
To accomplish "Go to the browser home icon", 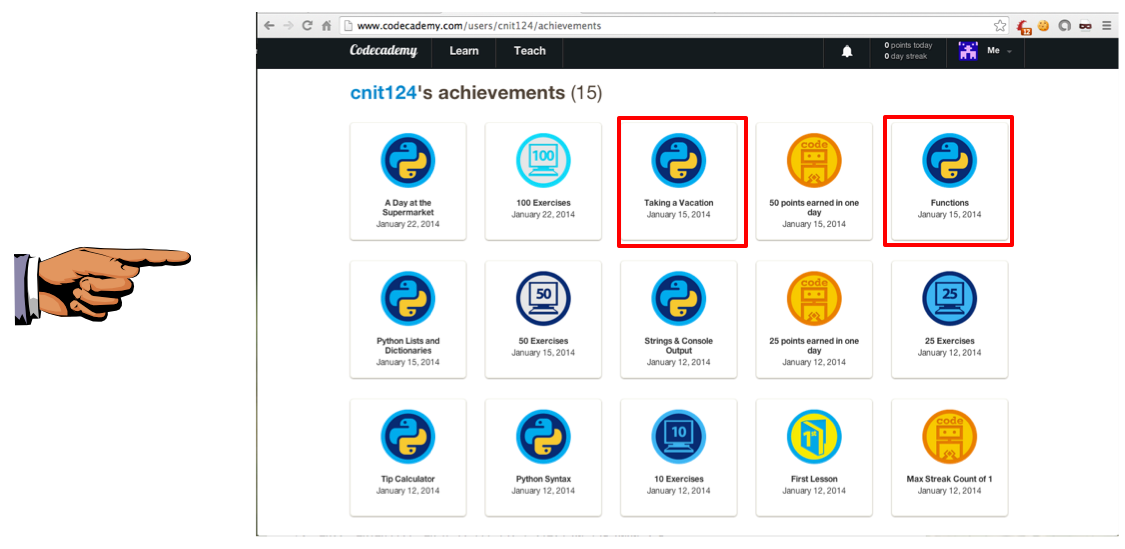I will click(326, 26).
